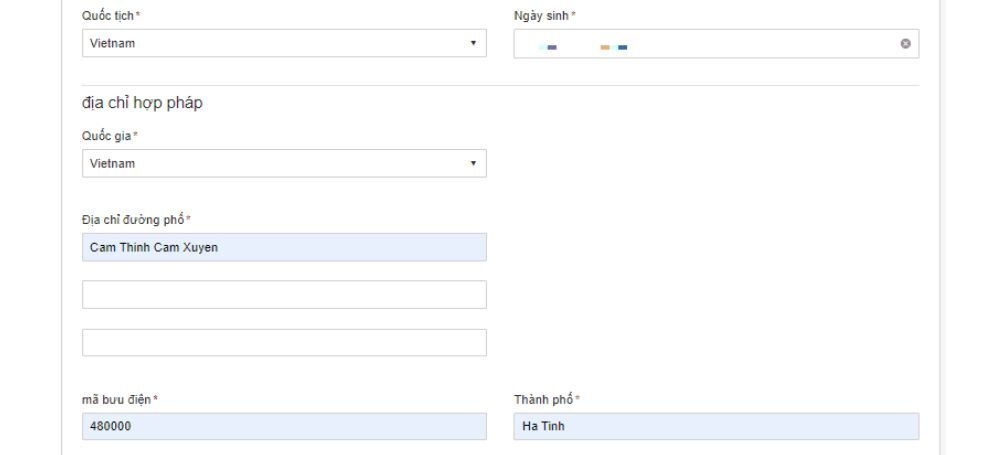Click the Địa chỉ đường phố label
This screenshot has width=1000, height=455.
[x=135, y=220]
